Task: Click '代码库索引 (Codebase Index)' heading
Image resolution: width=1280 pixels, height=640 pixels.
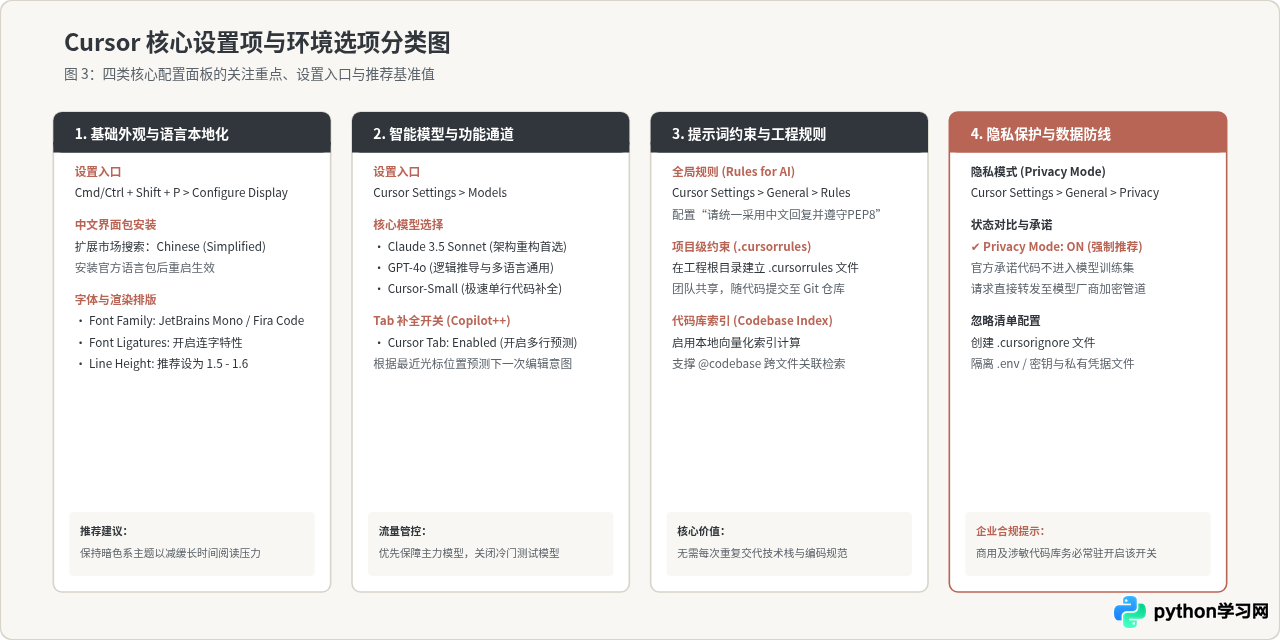Action: click(752, 321)
